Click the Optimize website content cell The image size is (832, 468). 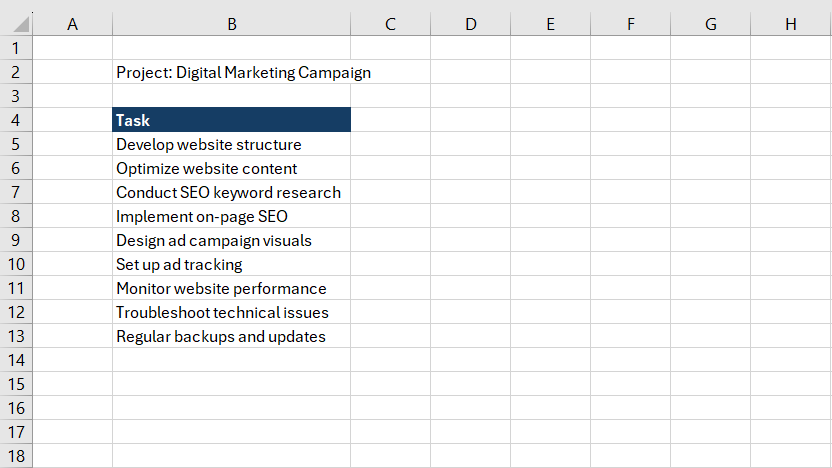tap(231, 168)
